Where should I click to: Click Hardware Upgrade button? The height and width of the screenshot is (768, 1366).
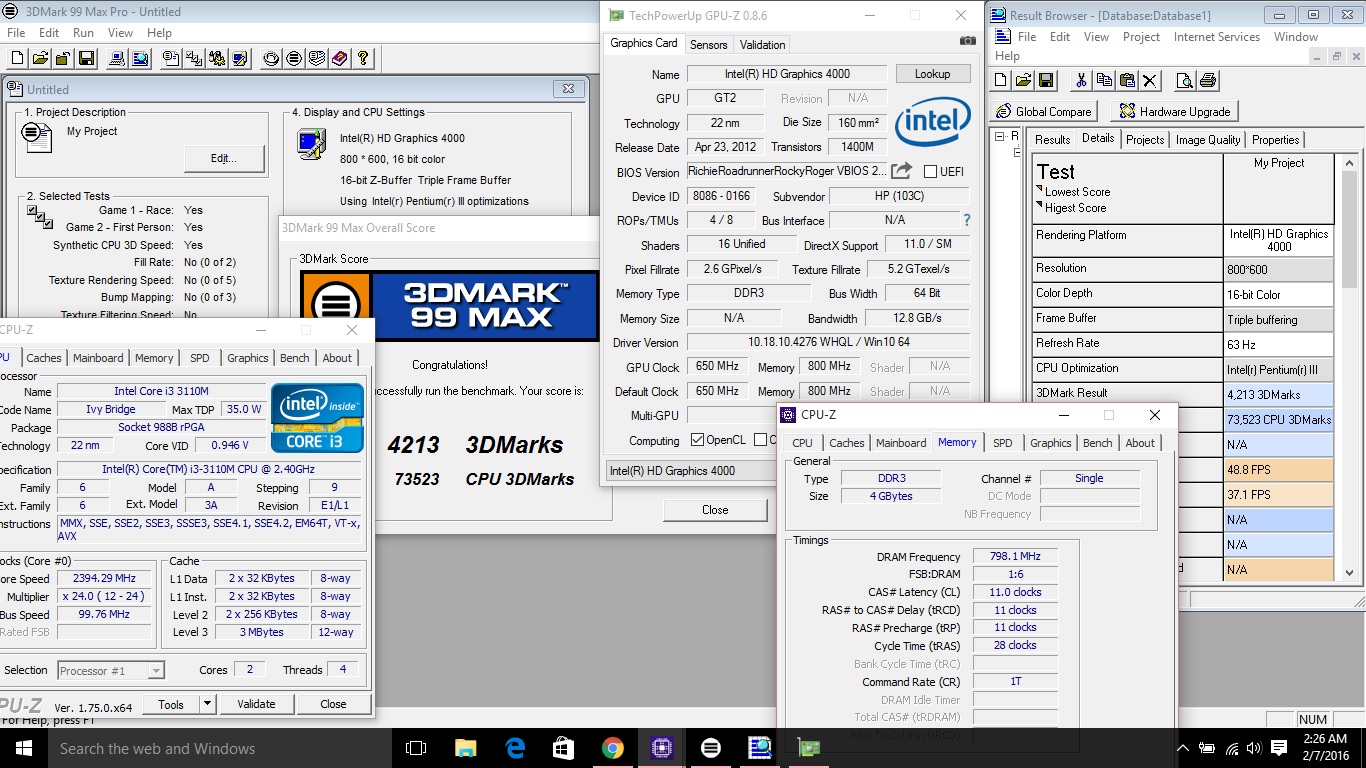(x=1175, y=111)
